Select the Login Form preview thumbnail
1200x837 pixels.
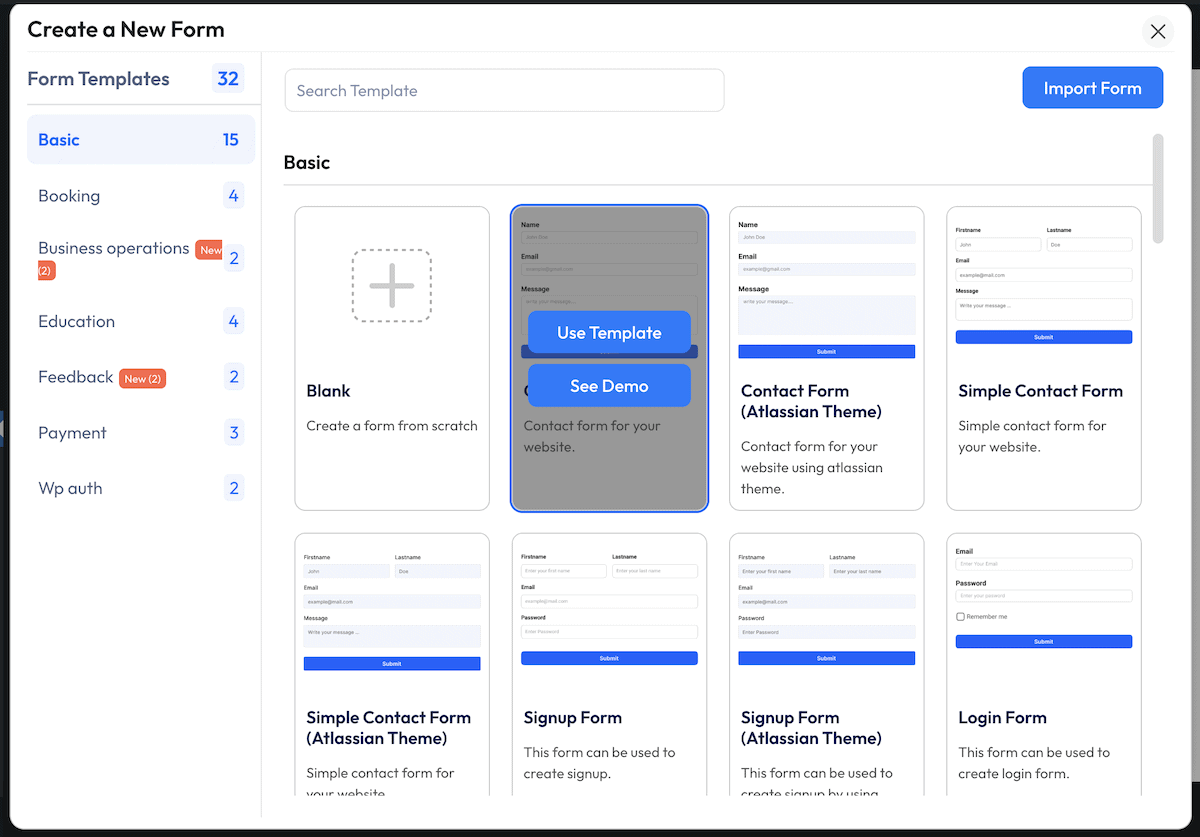coord(1043,598)
